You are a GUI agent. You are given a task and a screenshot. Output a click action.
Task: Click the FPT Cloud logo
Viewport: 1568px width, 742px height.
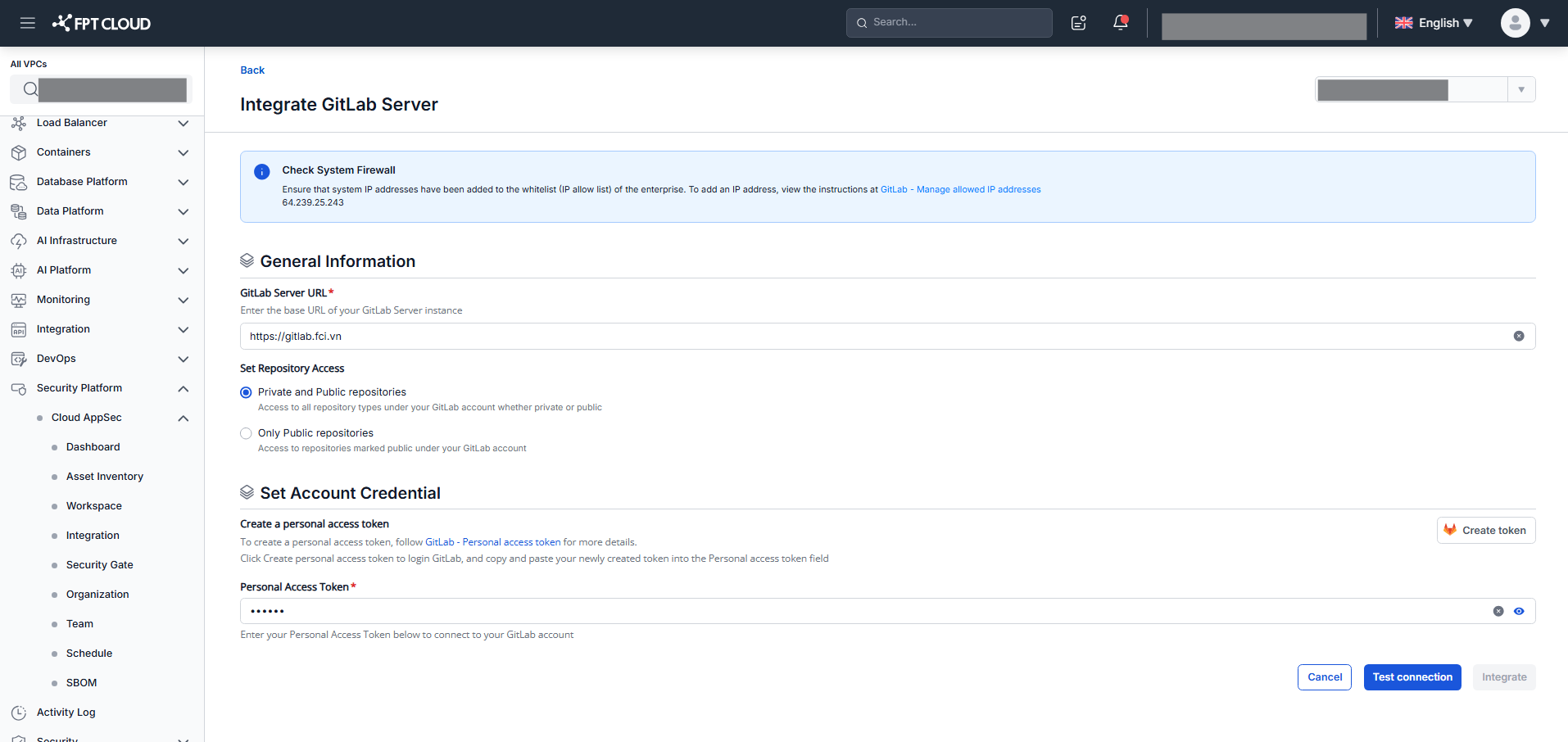point(102,23)
